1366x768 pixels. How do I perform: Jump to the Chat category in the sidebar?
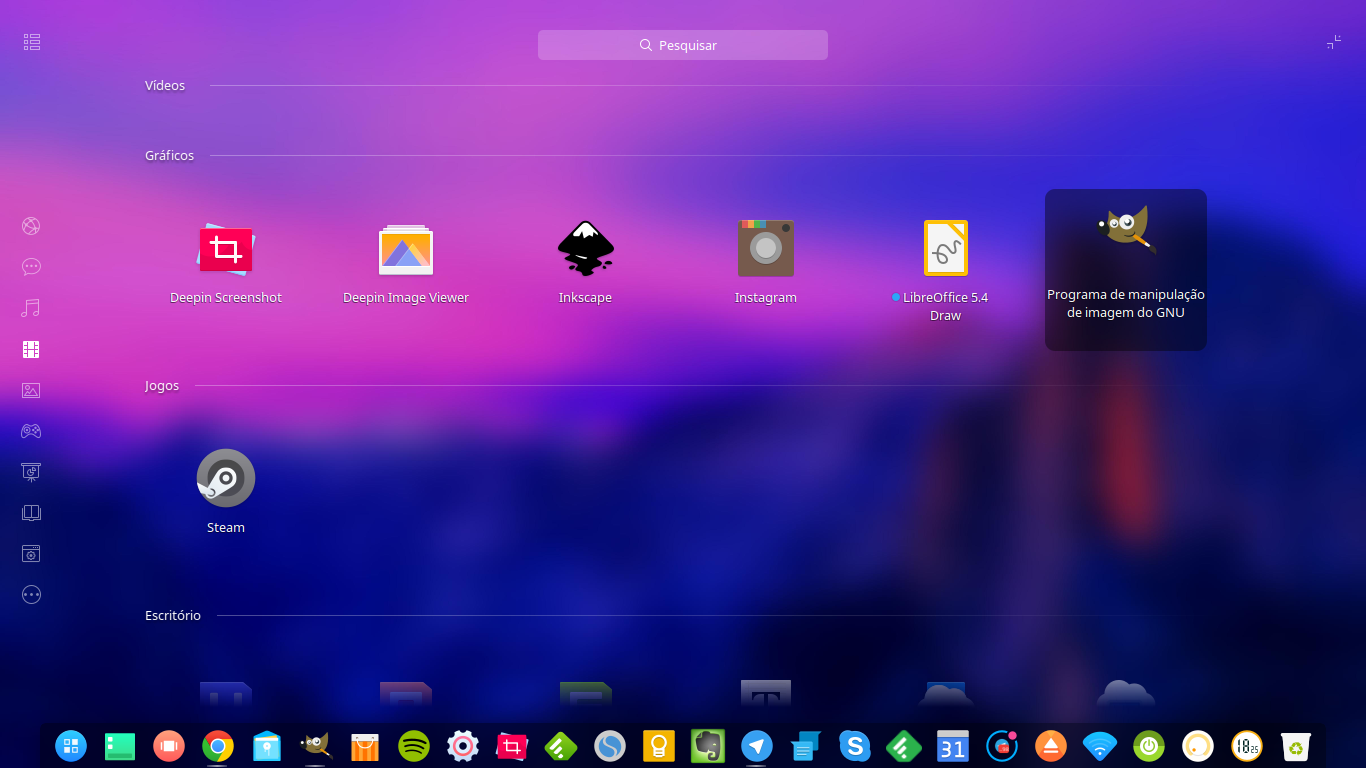(x=31, y=267)
